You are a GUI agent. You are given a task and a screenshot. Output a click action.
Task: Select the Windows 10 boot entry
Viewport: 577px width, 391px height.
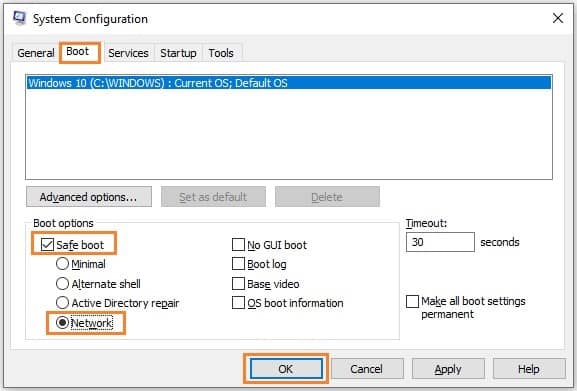[289, 83]
